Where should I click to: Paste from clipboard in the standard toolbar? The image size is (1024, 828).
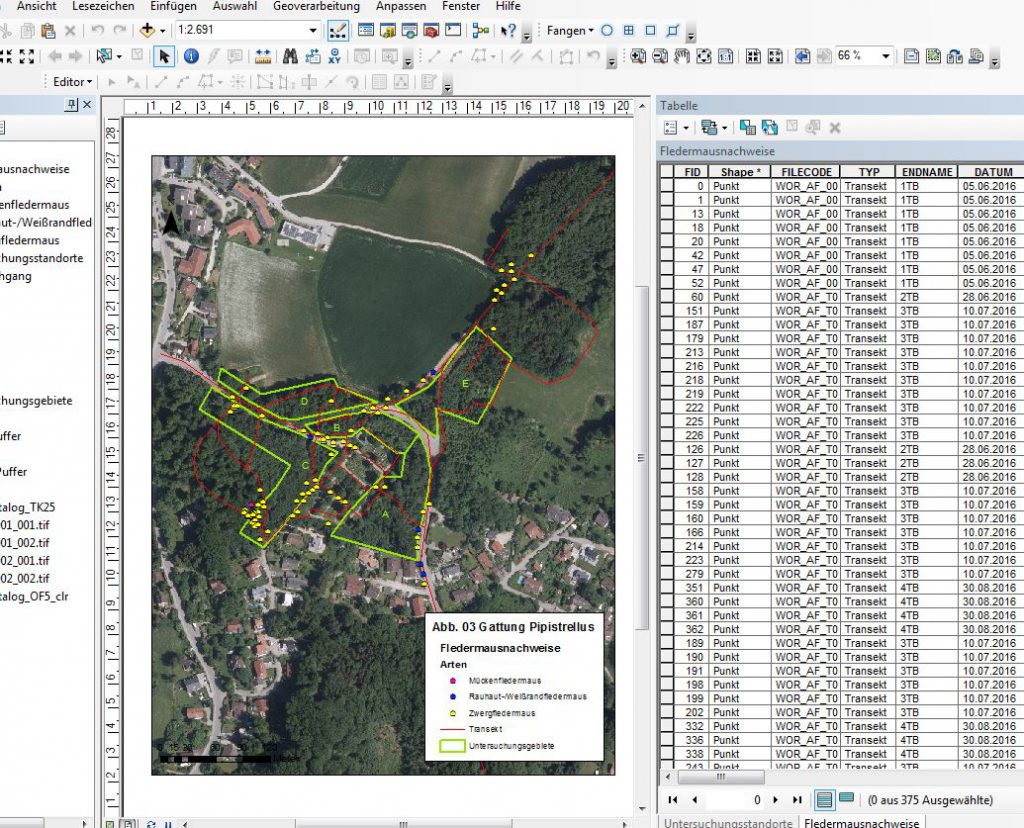(x=48, y=31)
